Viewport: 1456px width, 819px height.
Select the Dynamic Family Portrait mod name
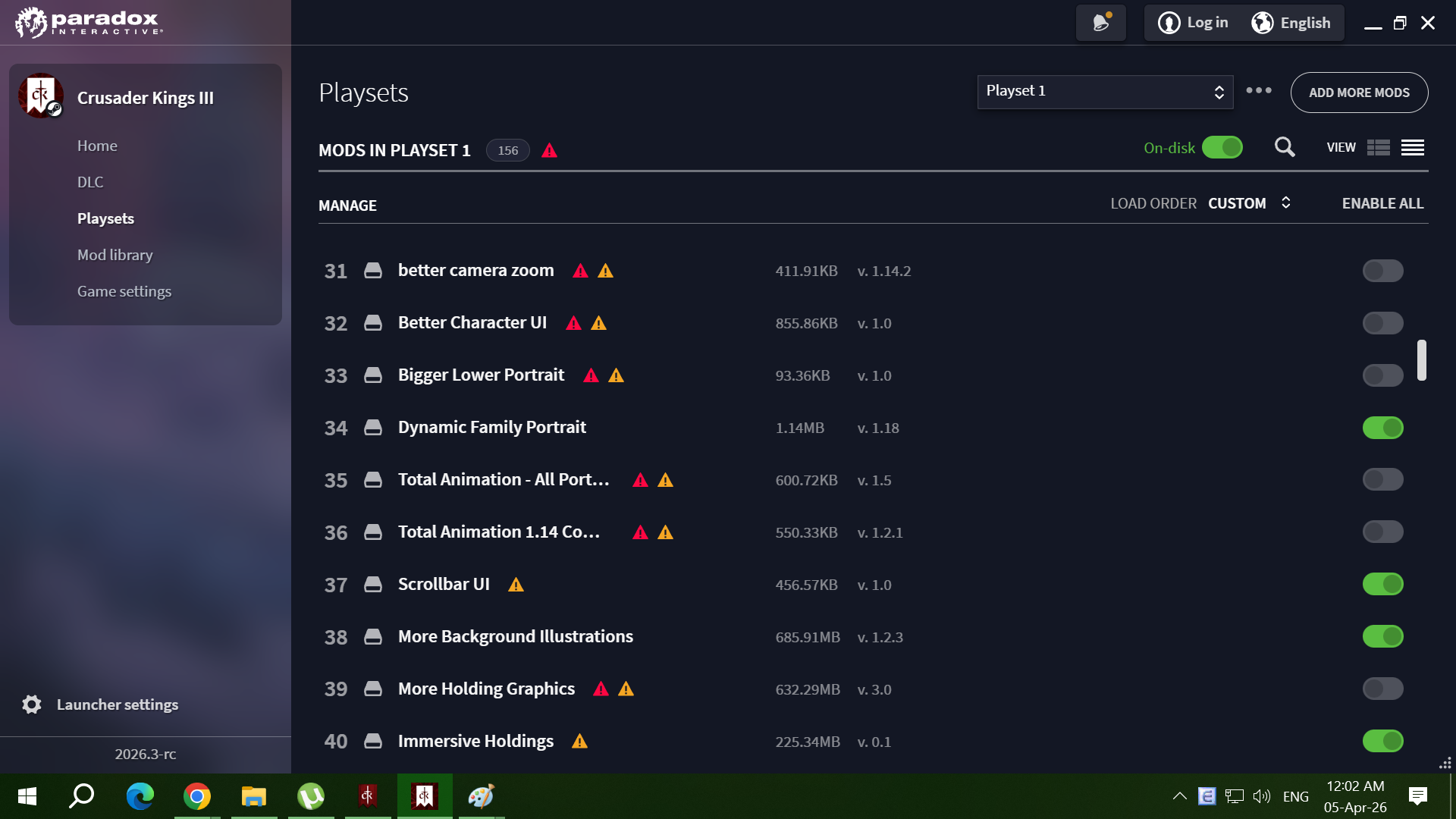(x=492, y=427)
